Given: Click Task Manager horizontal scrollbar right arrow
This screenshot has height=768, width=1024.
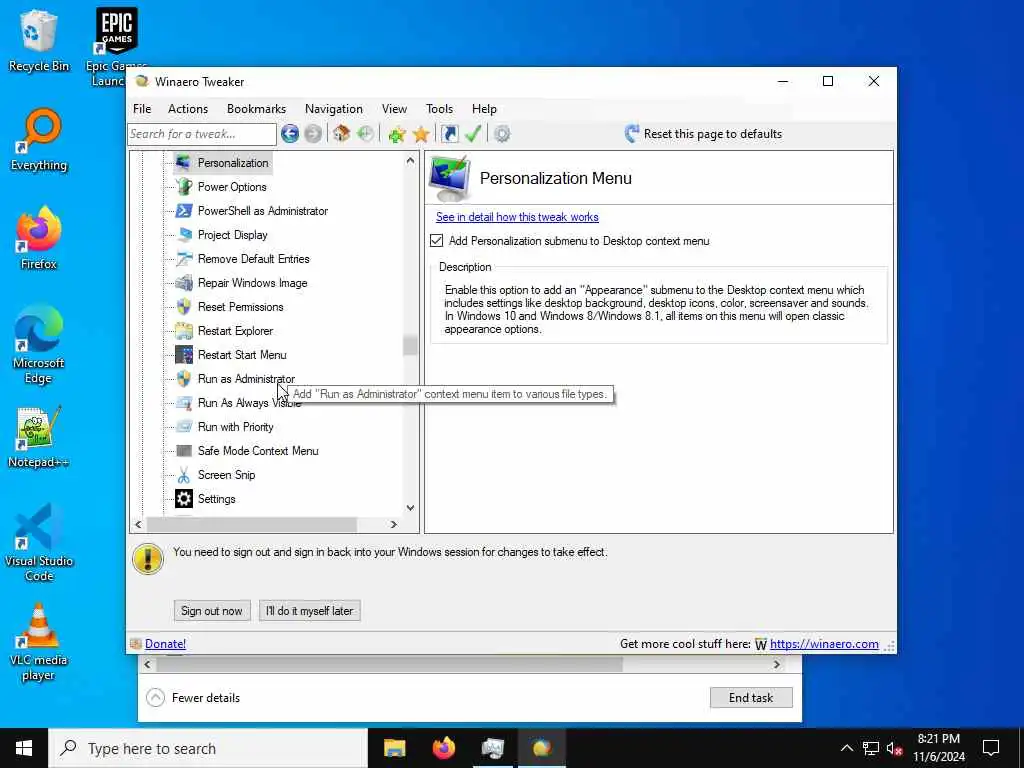Looking at the screenshot, I should 776,664.
